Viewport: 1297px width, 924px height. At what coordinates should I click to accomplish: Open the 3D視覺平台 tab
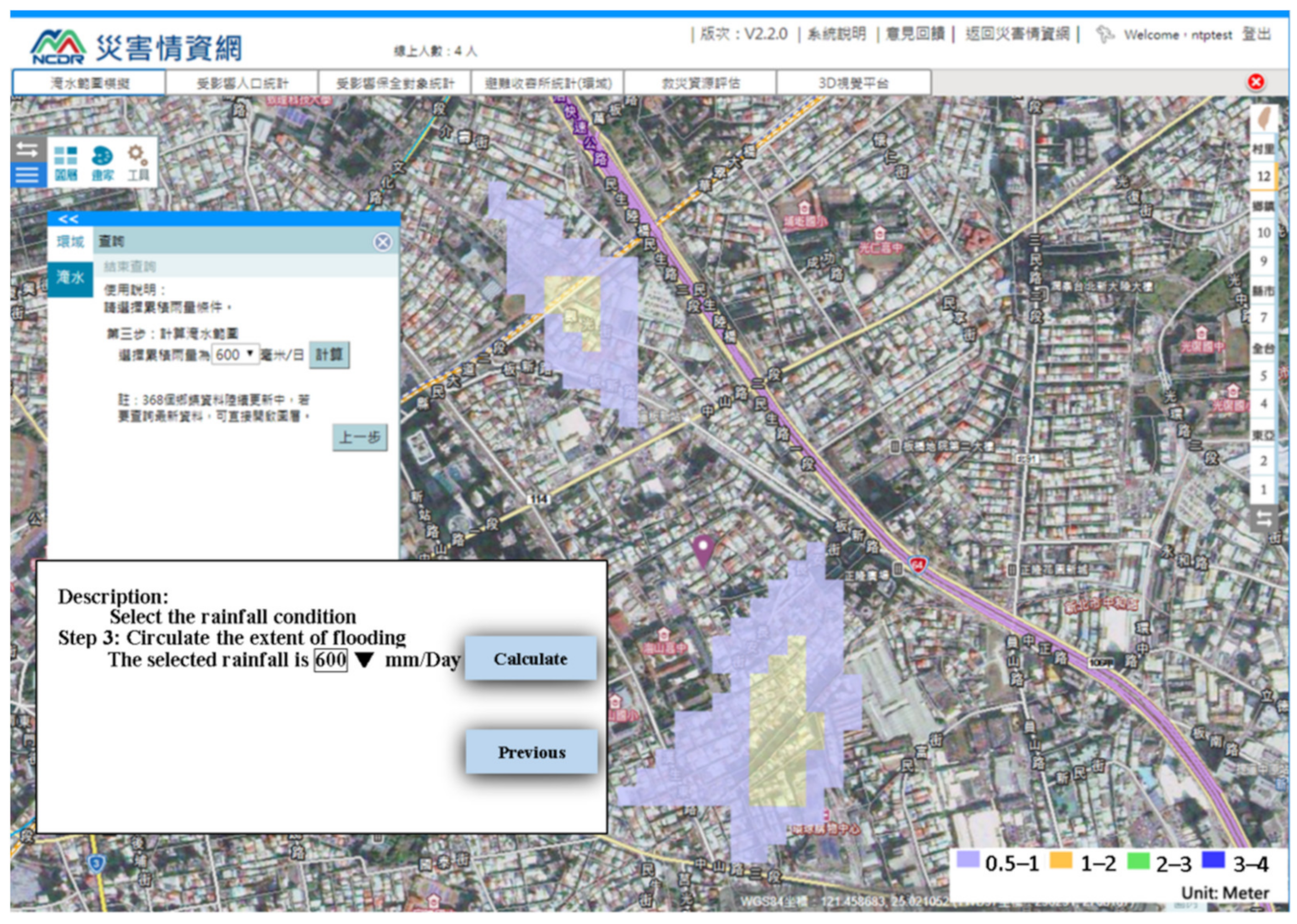pyautogui.click(x=853, y=84)
